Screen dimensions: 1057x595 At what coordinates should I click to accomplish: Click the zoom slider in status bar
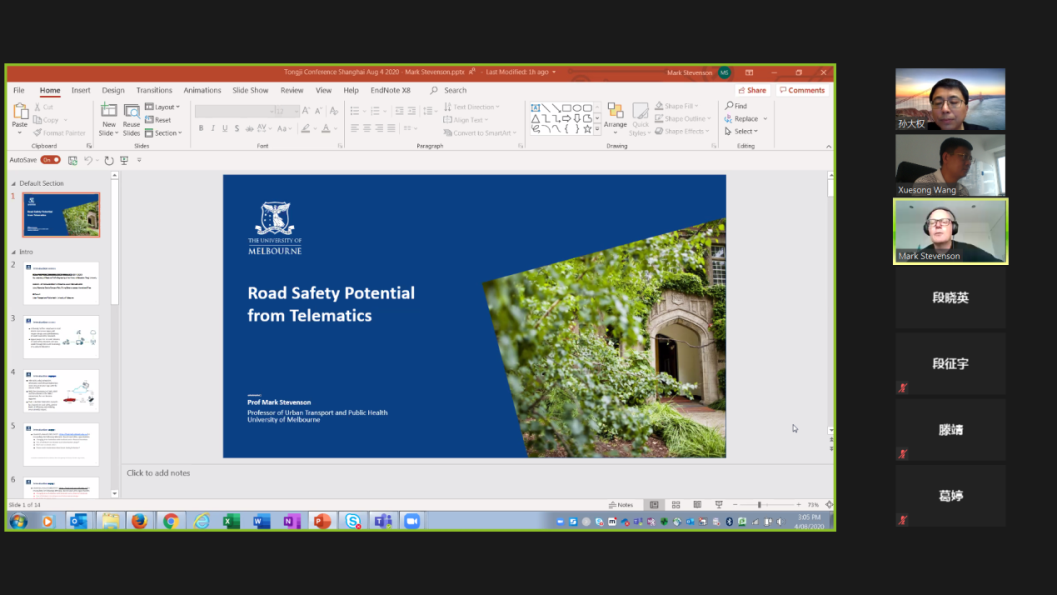[759, 505]
